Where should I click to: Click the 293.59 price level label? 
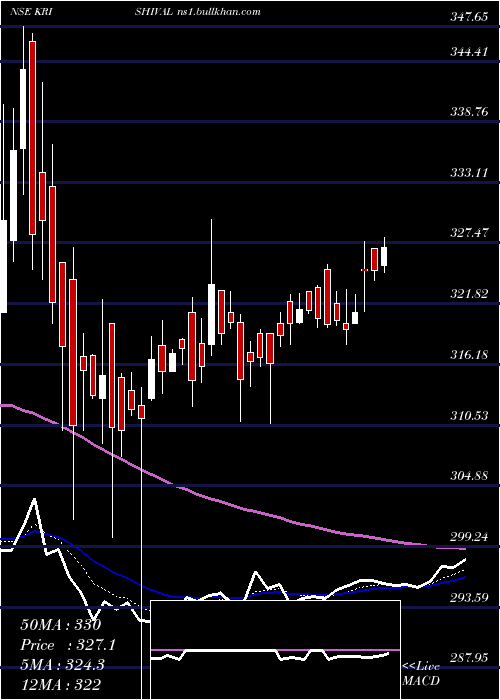468,597
